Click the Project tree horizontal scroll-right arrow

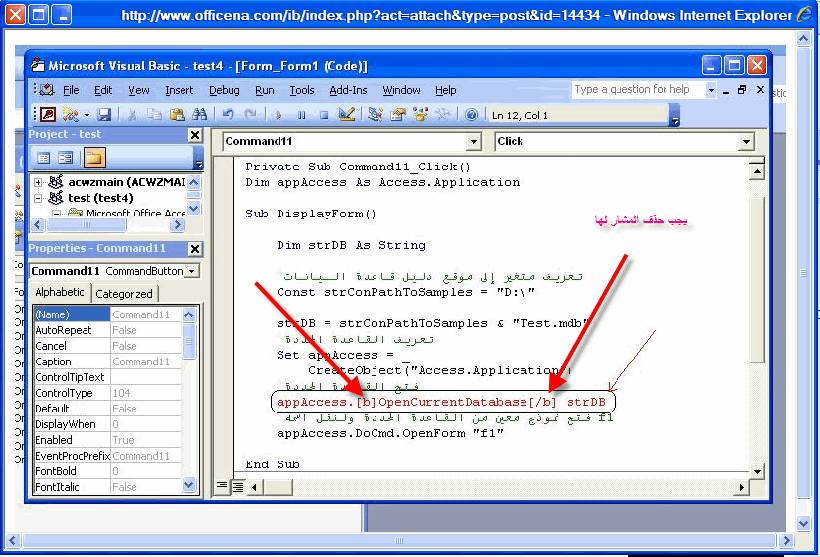pyautogui.click(x=178, y=225)
